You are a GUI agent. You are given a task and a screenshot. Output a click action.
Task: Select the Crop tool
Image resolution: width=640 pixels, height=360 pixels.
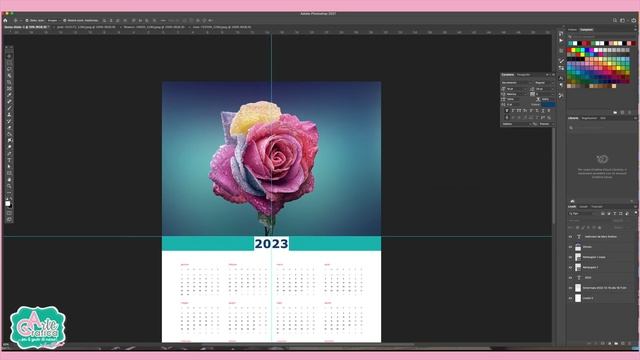(9, 82)
